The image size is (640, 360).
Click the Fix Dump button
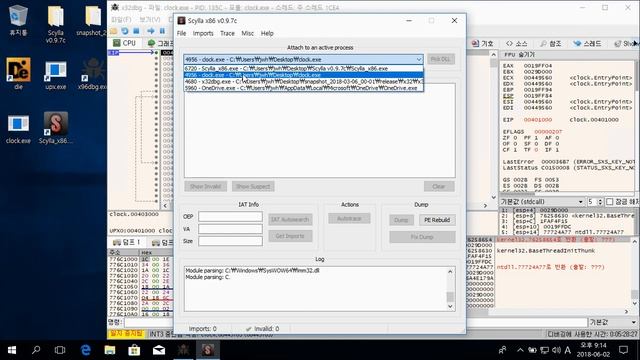(x=422, y=237)
